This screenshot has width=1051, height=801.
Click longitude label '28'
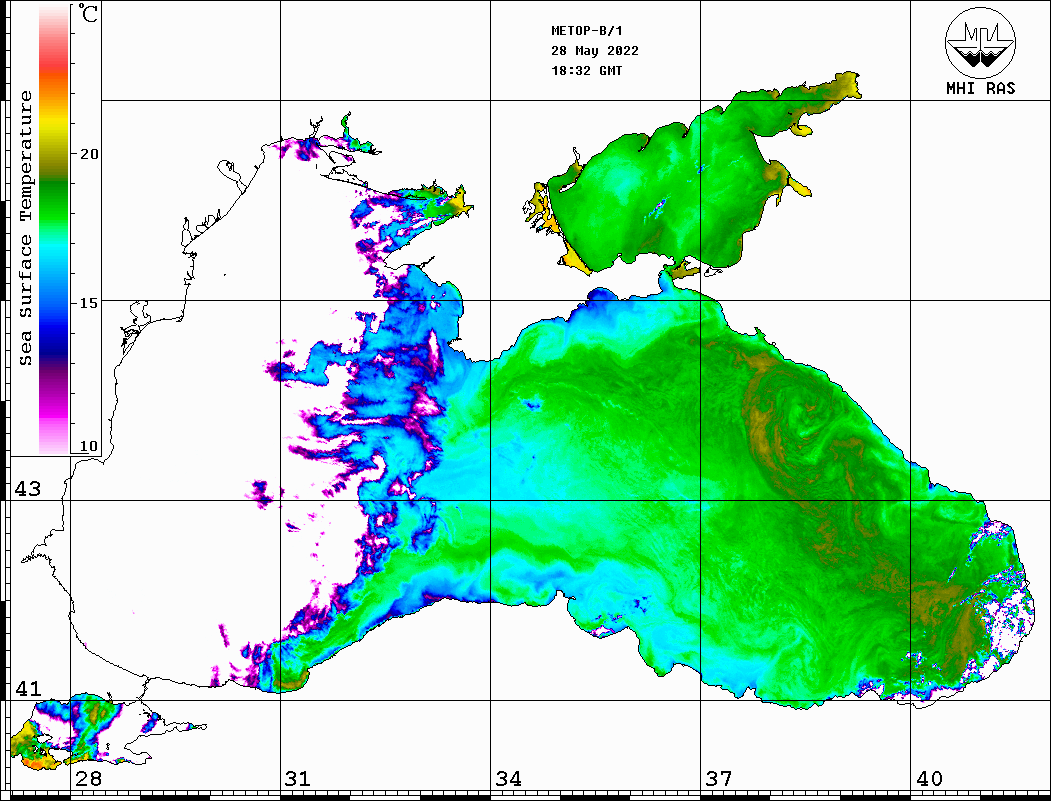pos(89,778)
